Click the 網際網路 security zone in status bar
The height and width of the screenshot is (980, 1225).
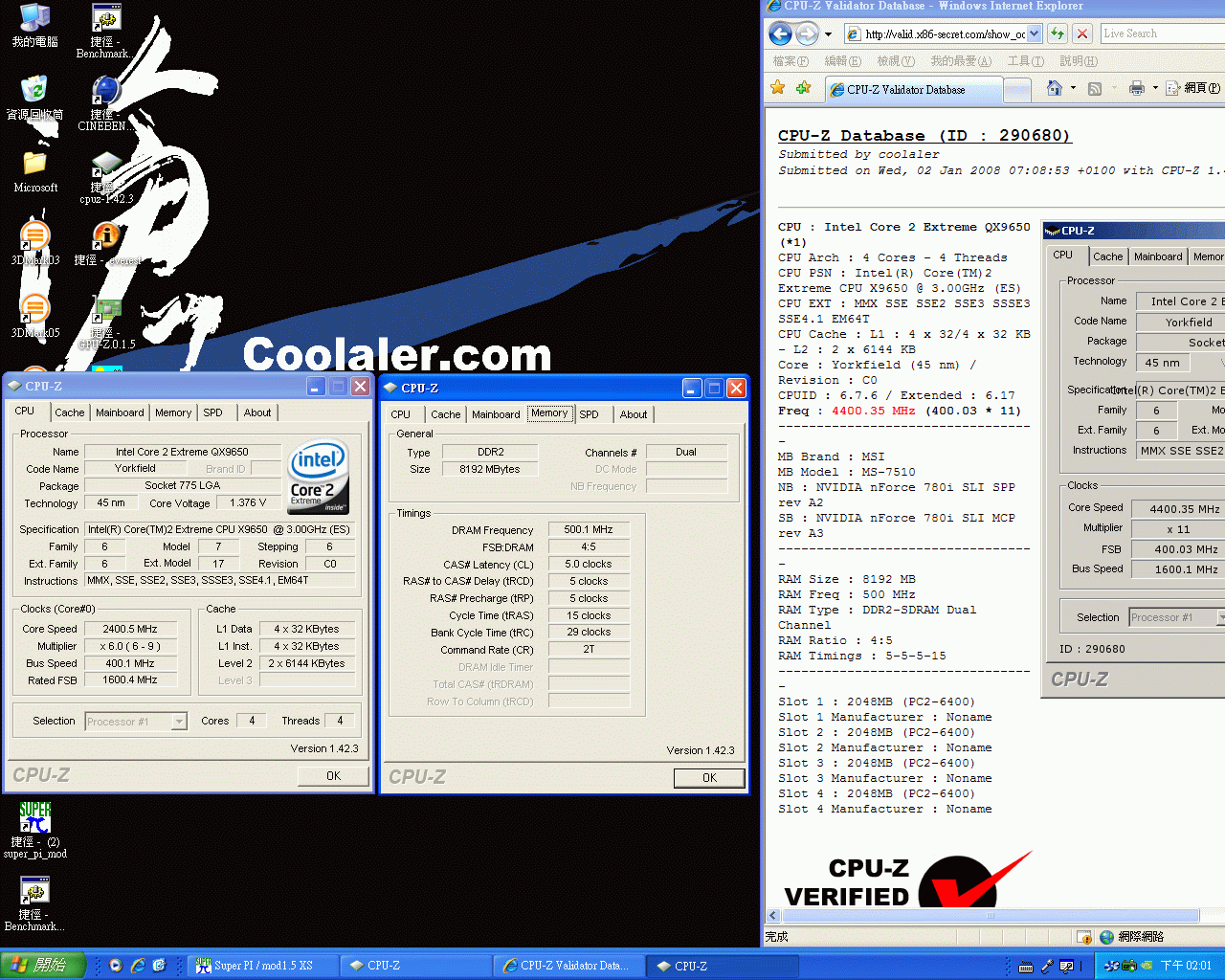pos(1134,937)
